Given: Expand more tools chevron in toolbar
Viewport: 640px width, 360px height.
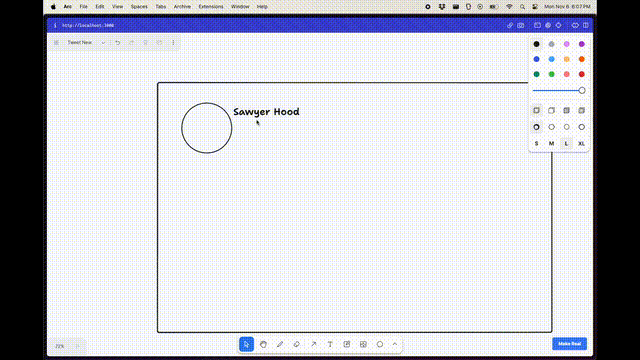Looking at the screenshot, I should coord(395,344).
